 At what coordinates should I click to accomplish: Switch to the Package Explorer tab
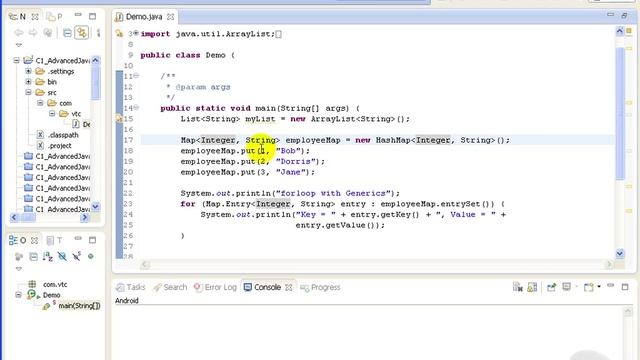click(54, 17)
